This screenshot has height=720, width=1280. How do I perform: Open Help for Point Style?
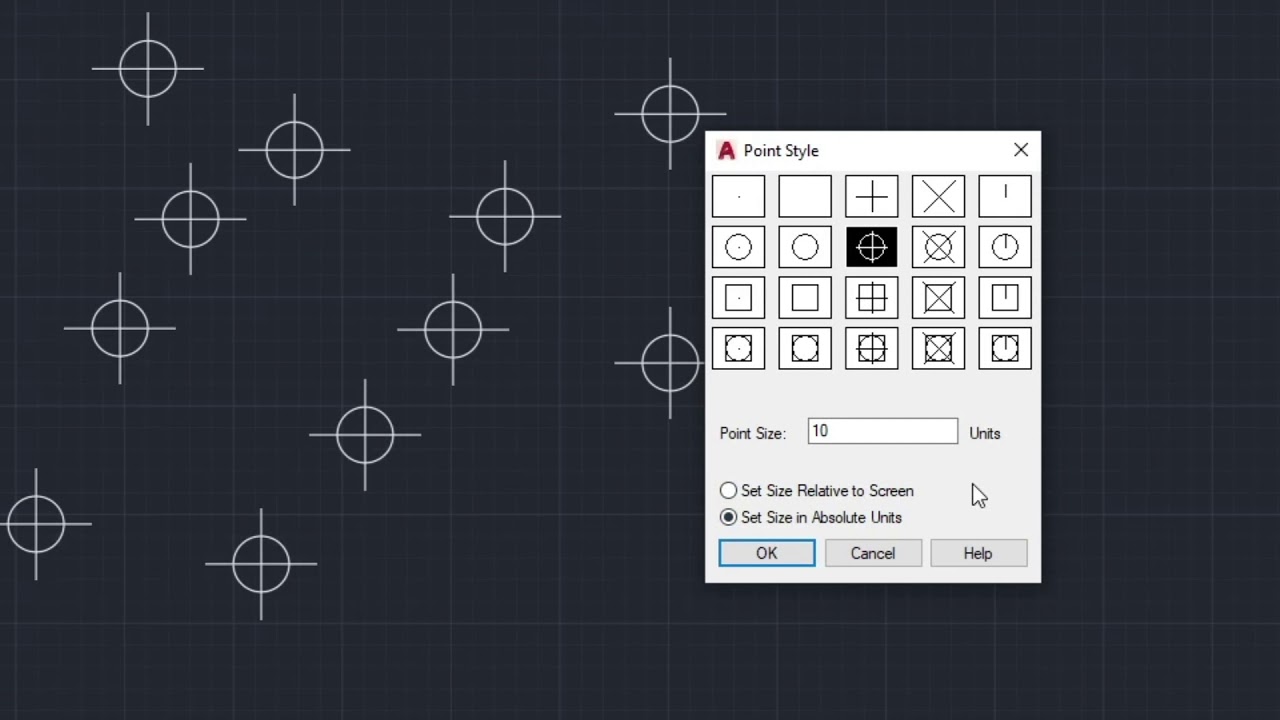(978, 553)
